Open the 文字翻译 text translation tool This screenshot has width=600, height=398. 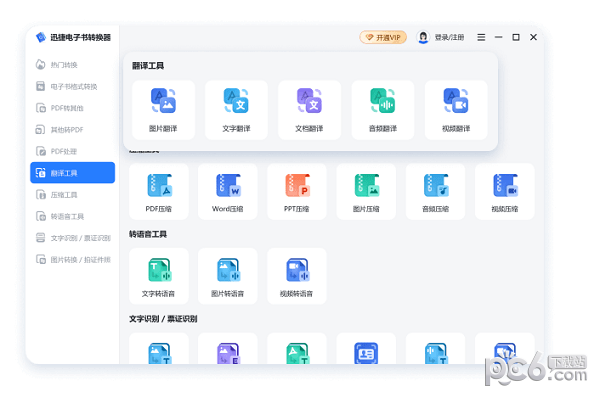pyautogui.click(x=236, y=110)
